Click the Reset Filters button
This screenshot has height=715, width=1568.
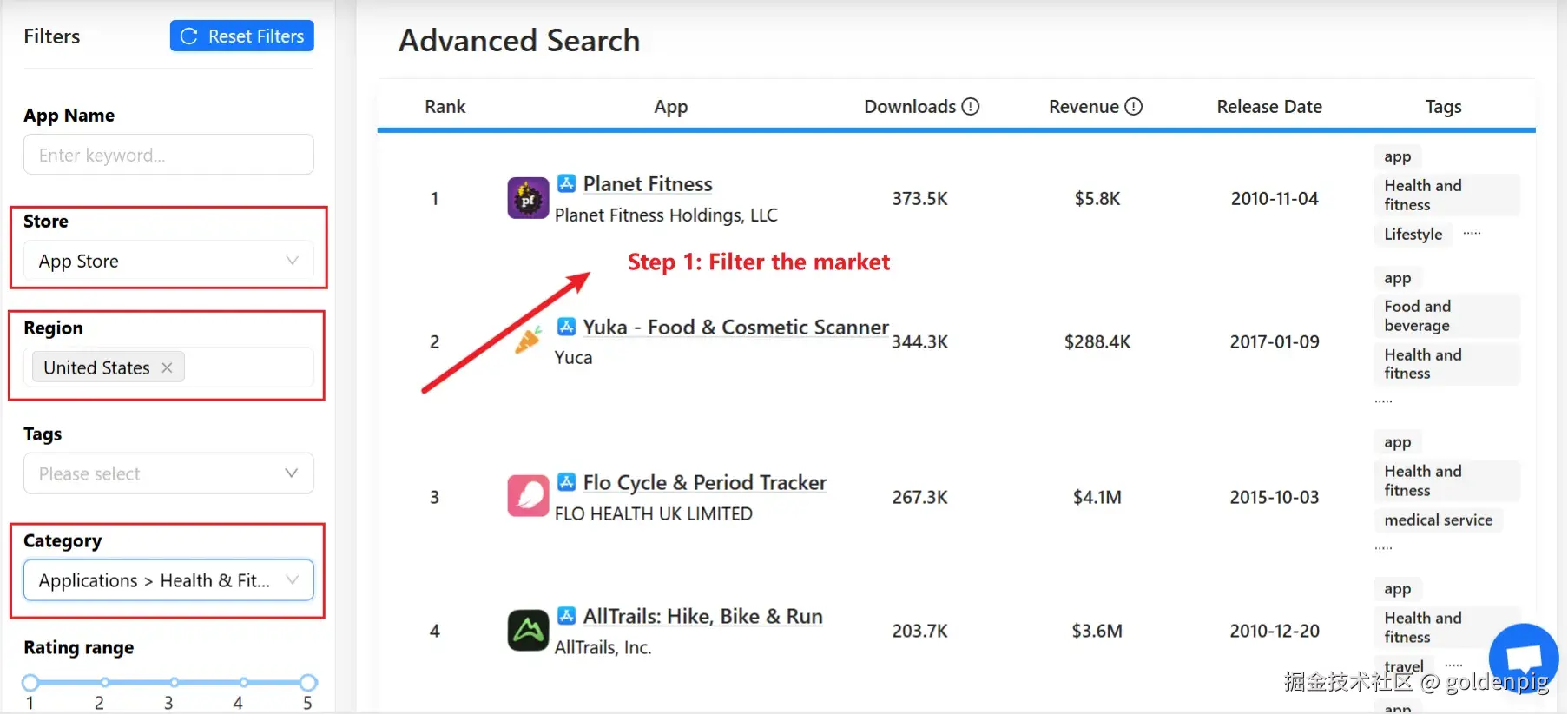point(241,36)
